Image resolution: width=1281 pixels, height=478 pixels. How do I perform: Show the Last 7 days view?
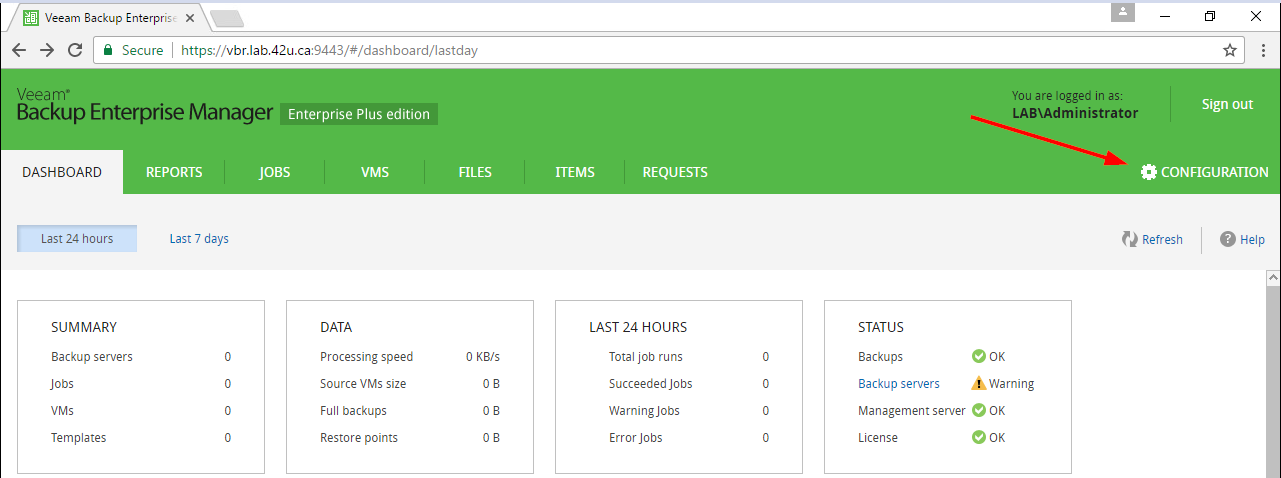coord(199,239)
